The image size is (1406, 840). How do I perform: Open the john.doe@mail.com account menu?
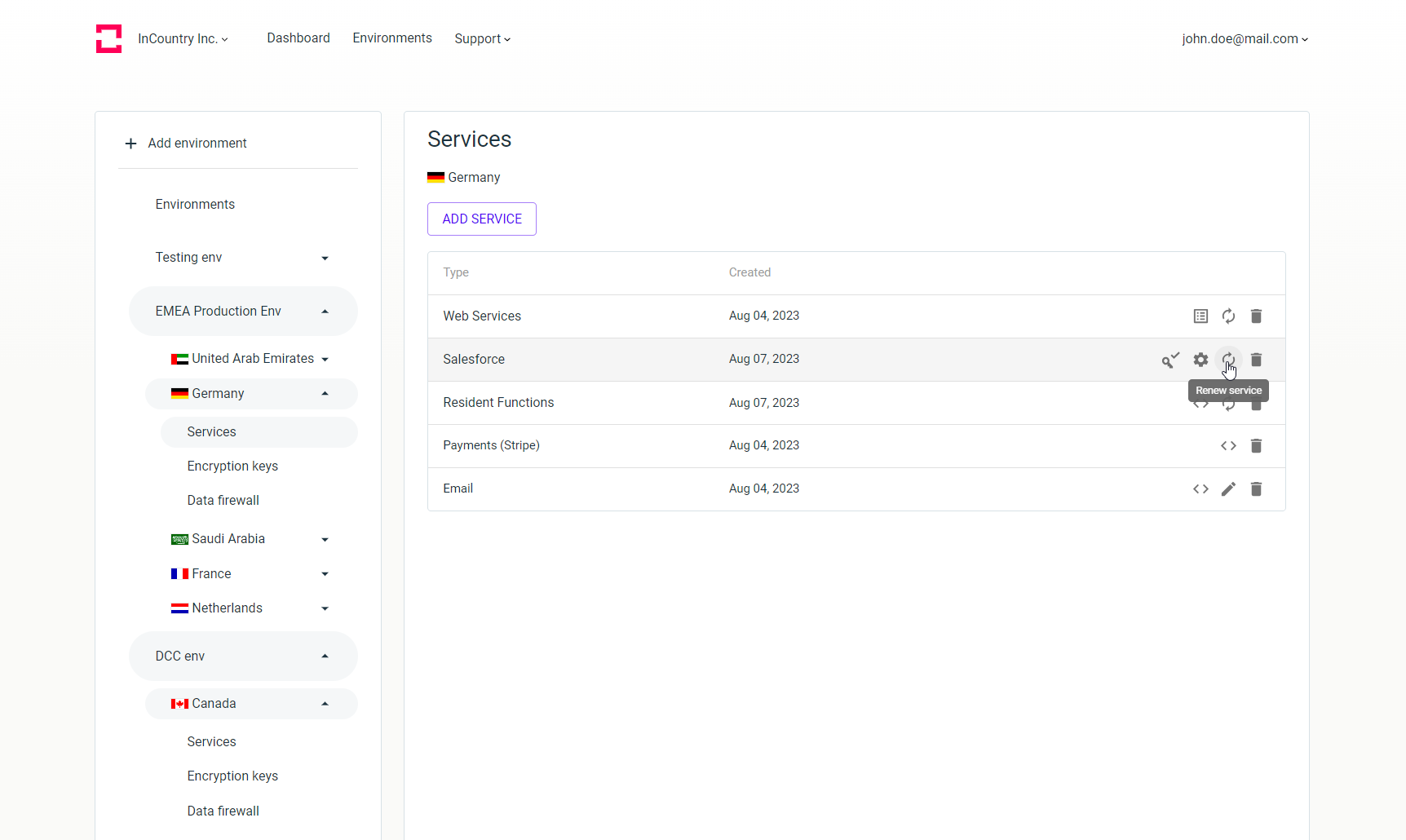click(1245, 38)
